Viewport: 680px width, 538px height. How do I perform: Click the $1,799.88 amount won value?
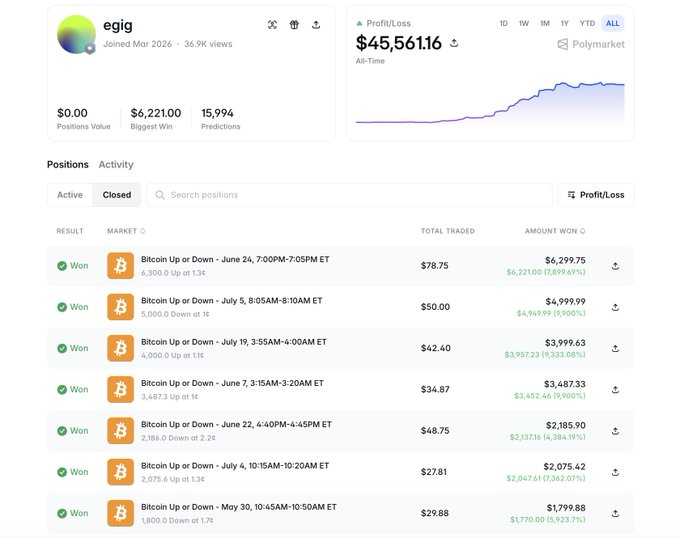566,508
